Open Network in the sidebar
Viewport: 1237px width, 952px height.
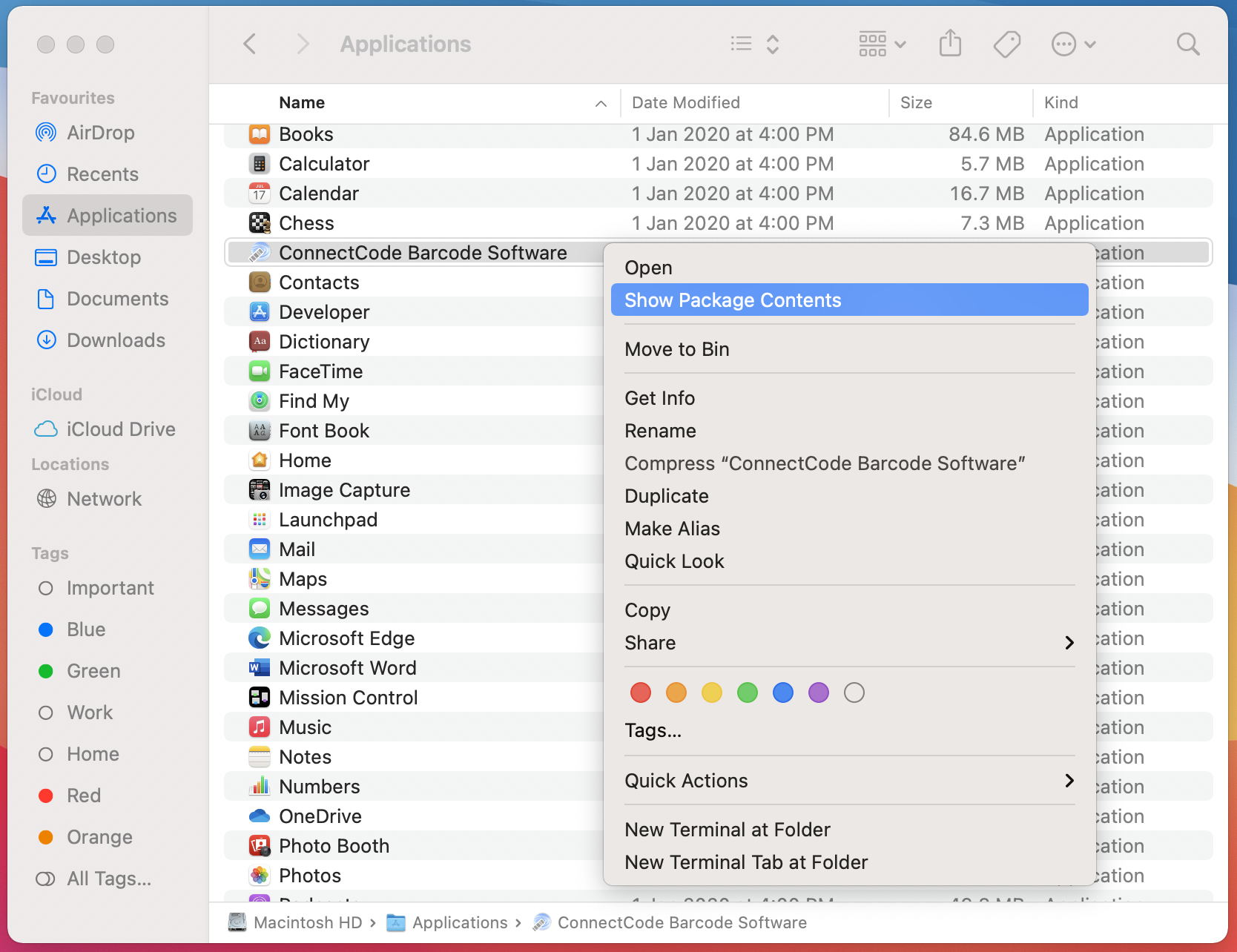[108, 499]
